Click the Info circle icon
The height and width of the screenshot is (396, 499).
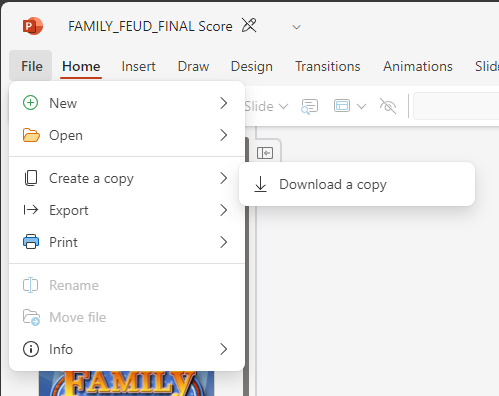(31, 349)
